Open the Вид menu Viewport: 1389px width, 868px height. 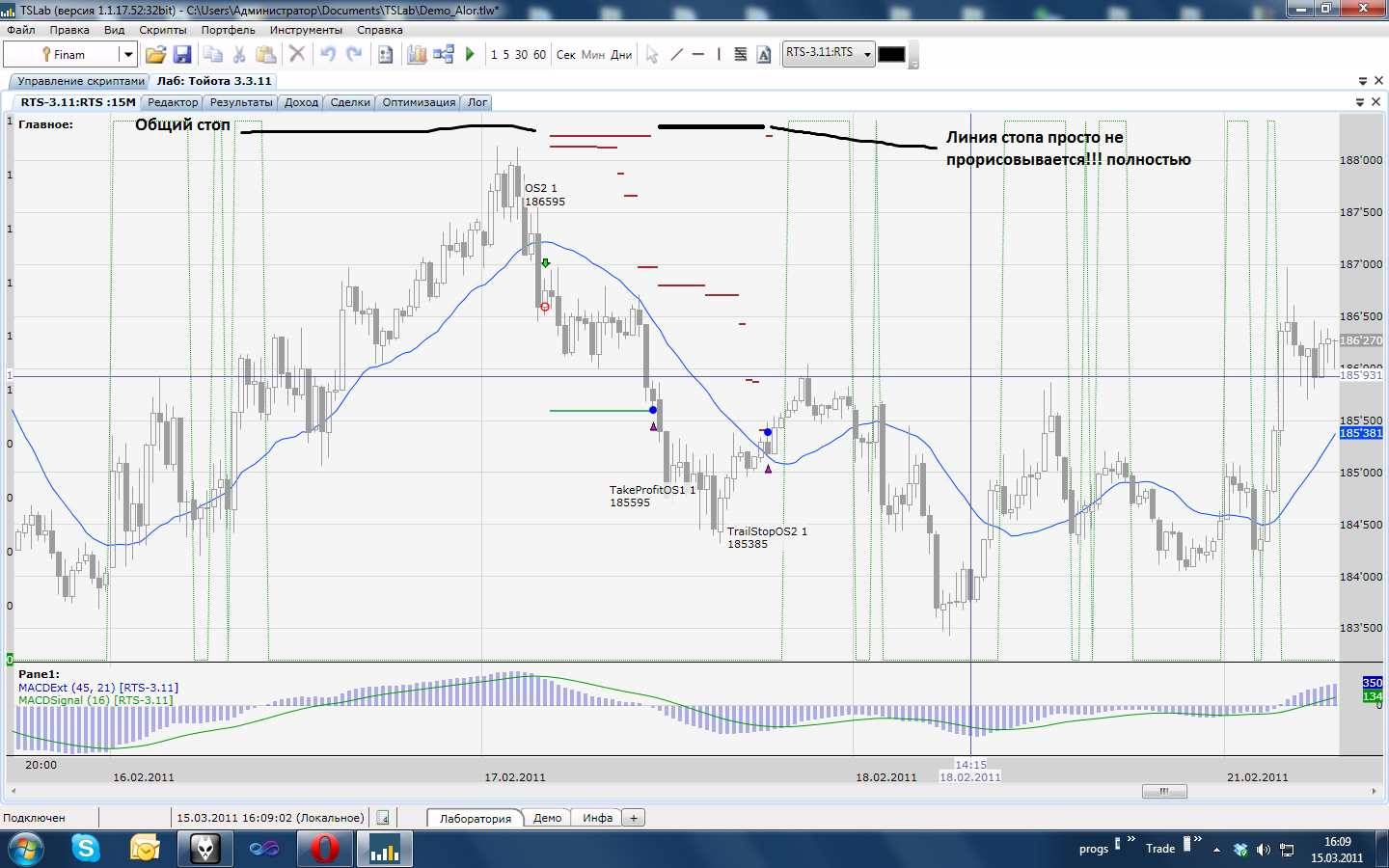click(x=115, y=30)
